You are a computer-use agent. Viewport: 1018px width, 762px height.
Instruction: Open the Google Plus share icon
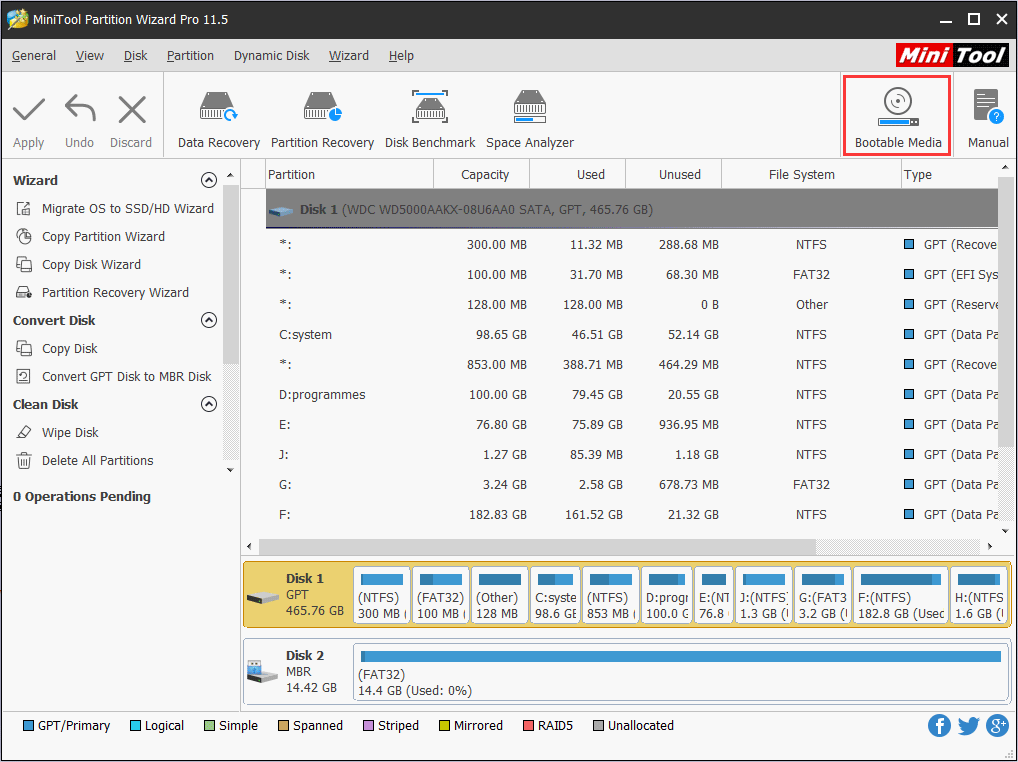(997, 726)
